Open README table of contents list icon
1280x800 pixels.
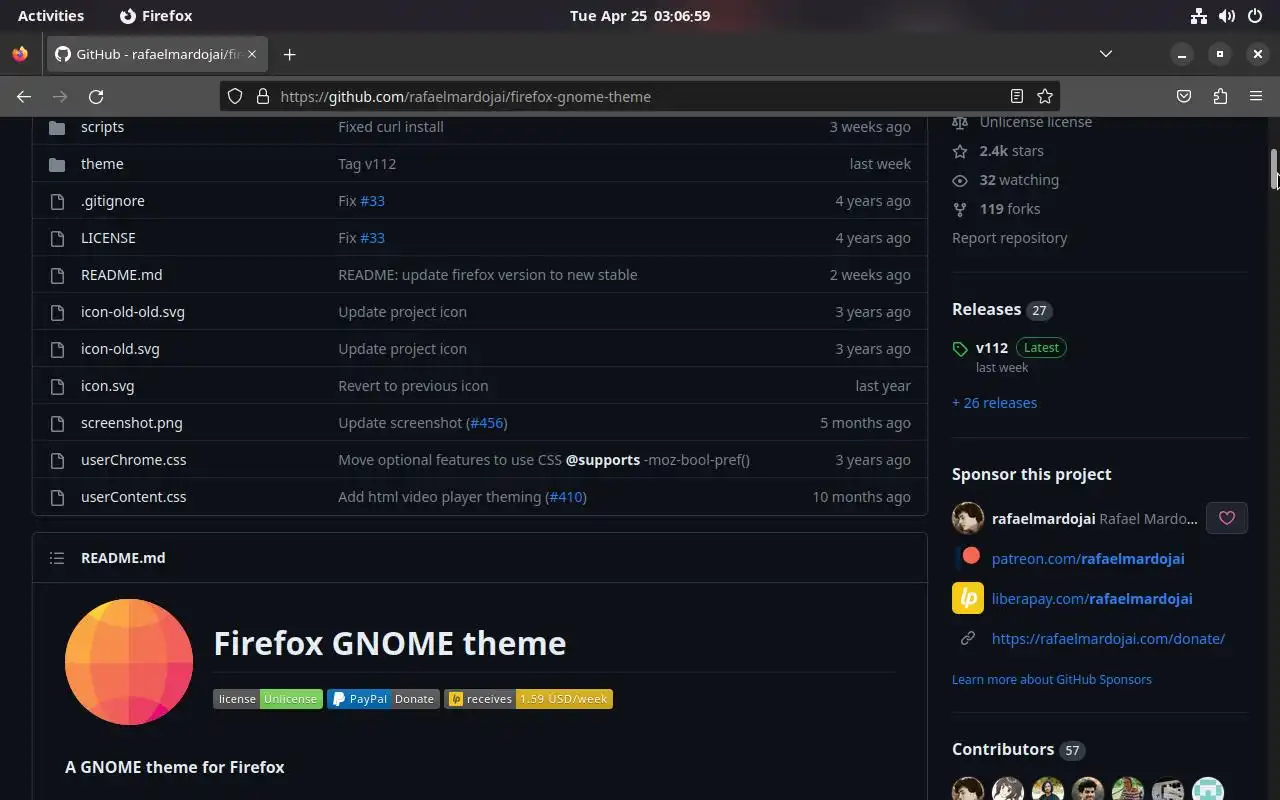pyautogui.click(x=57, y=558)
